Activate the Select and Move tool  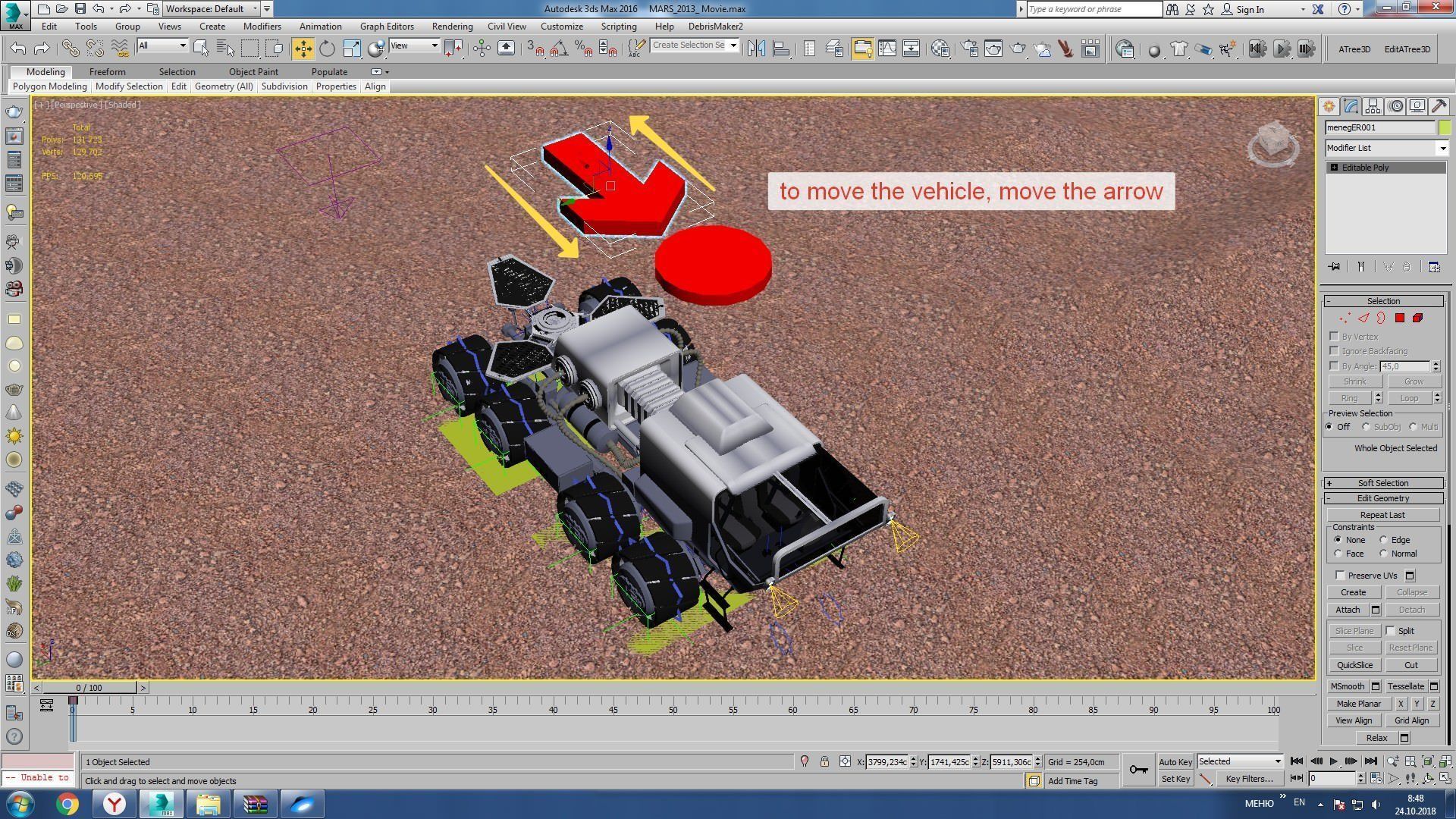303,49
